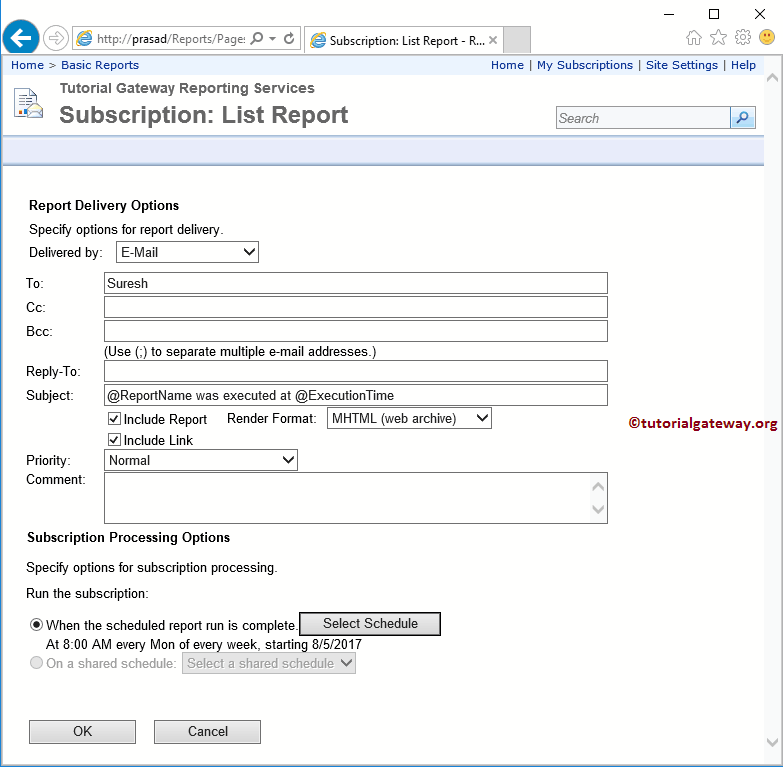Screen dimensions: 783x767
Task: Click the Search magnifier button
Action: point(743,118)
